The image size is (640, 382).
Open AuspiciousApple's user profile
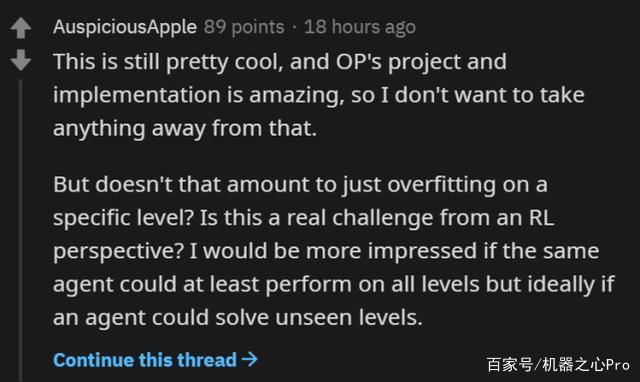coord(125,27)
